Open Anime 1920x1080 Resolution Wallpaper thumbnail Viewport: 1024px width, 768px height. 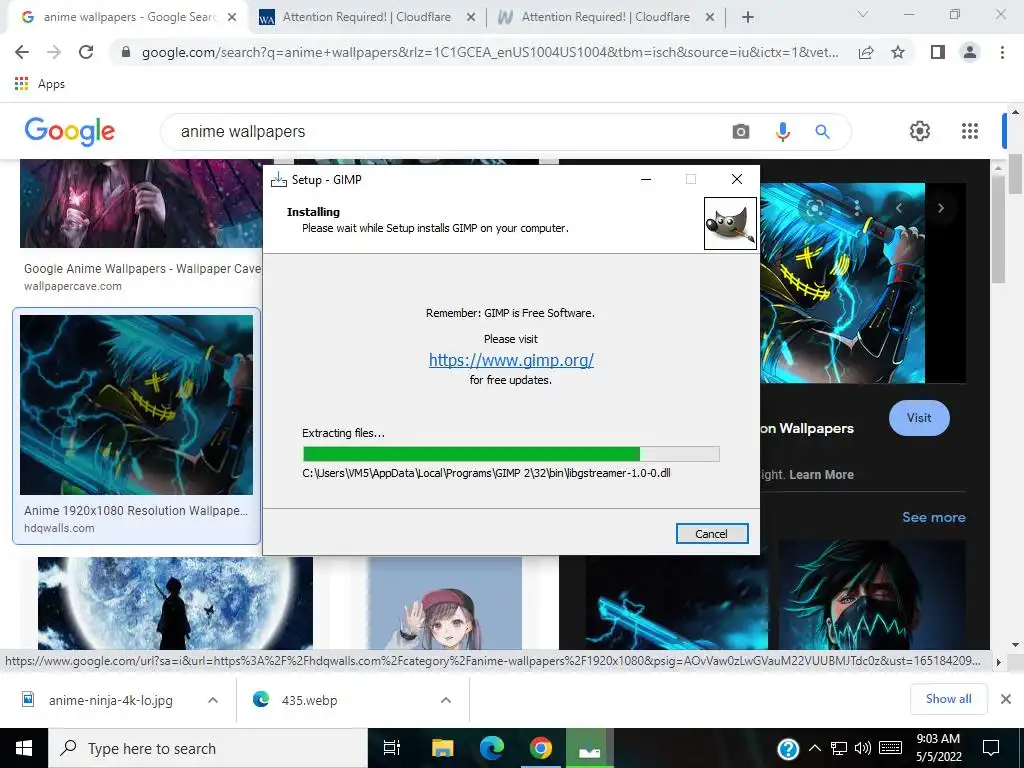[136, 405]
